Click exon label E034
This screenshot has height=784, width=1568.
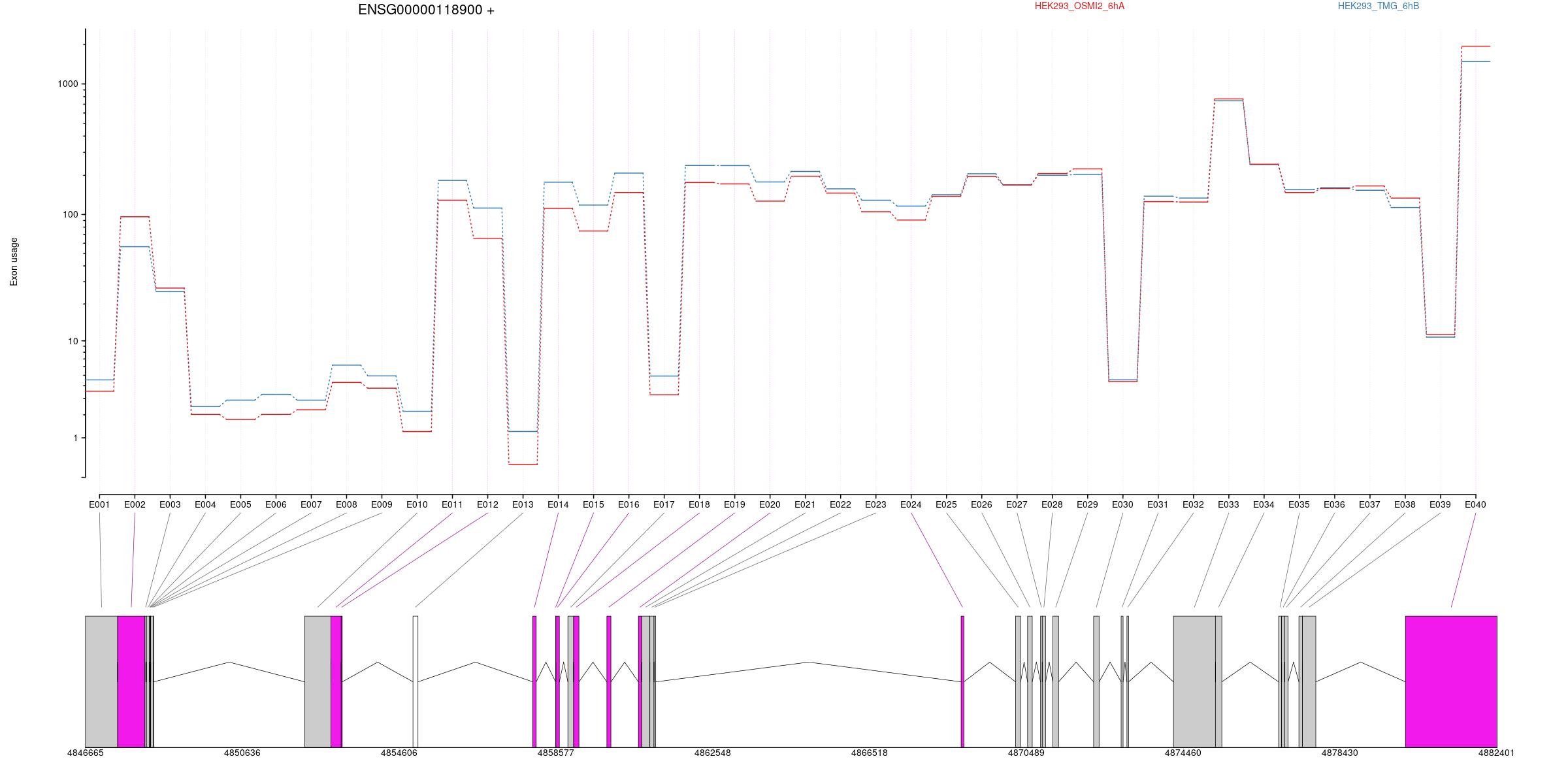coord(1264,504)
